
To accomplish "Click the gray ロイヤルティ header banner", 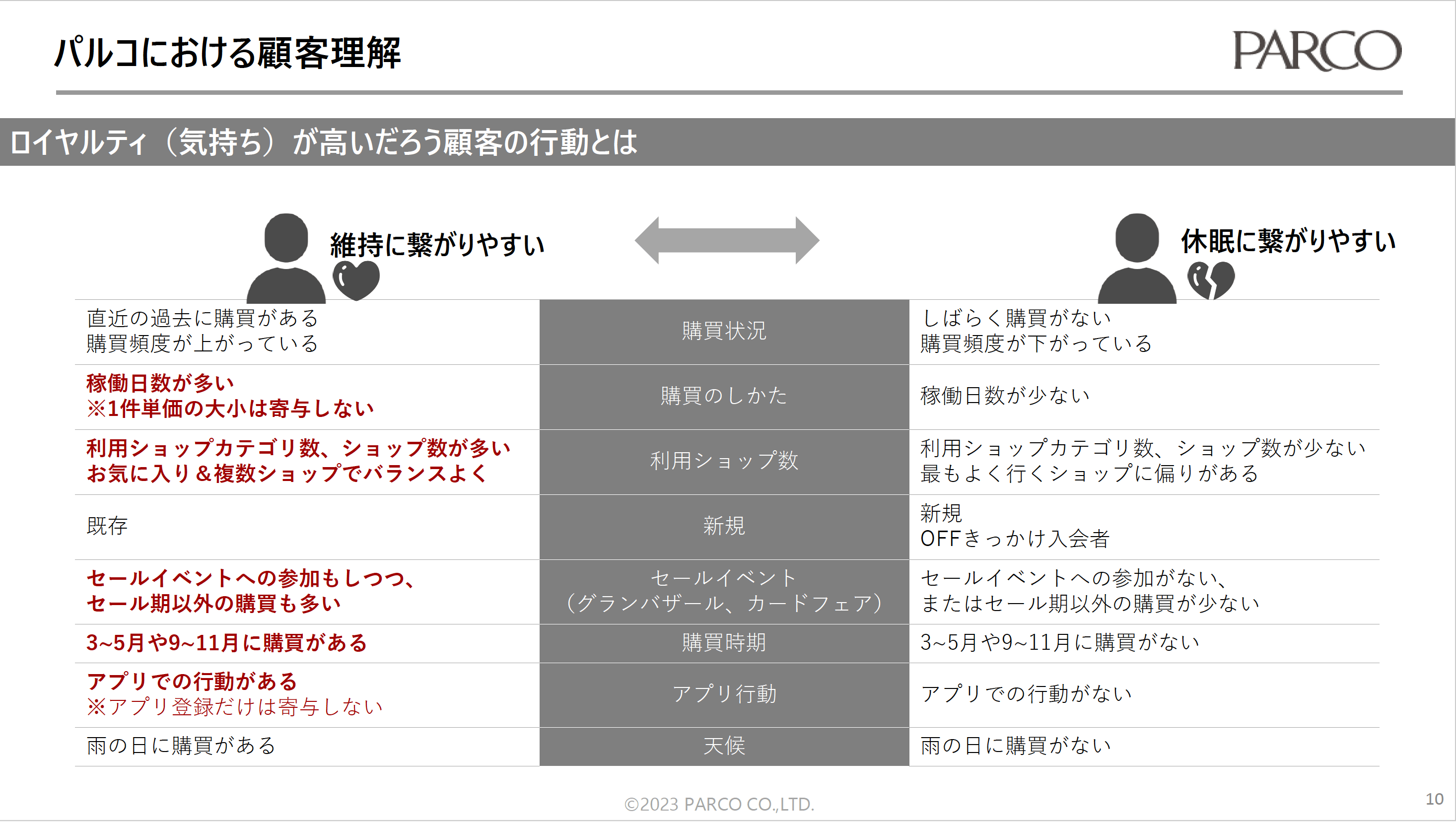I will tap(727, 142).
